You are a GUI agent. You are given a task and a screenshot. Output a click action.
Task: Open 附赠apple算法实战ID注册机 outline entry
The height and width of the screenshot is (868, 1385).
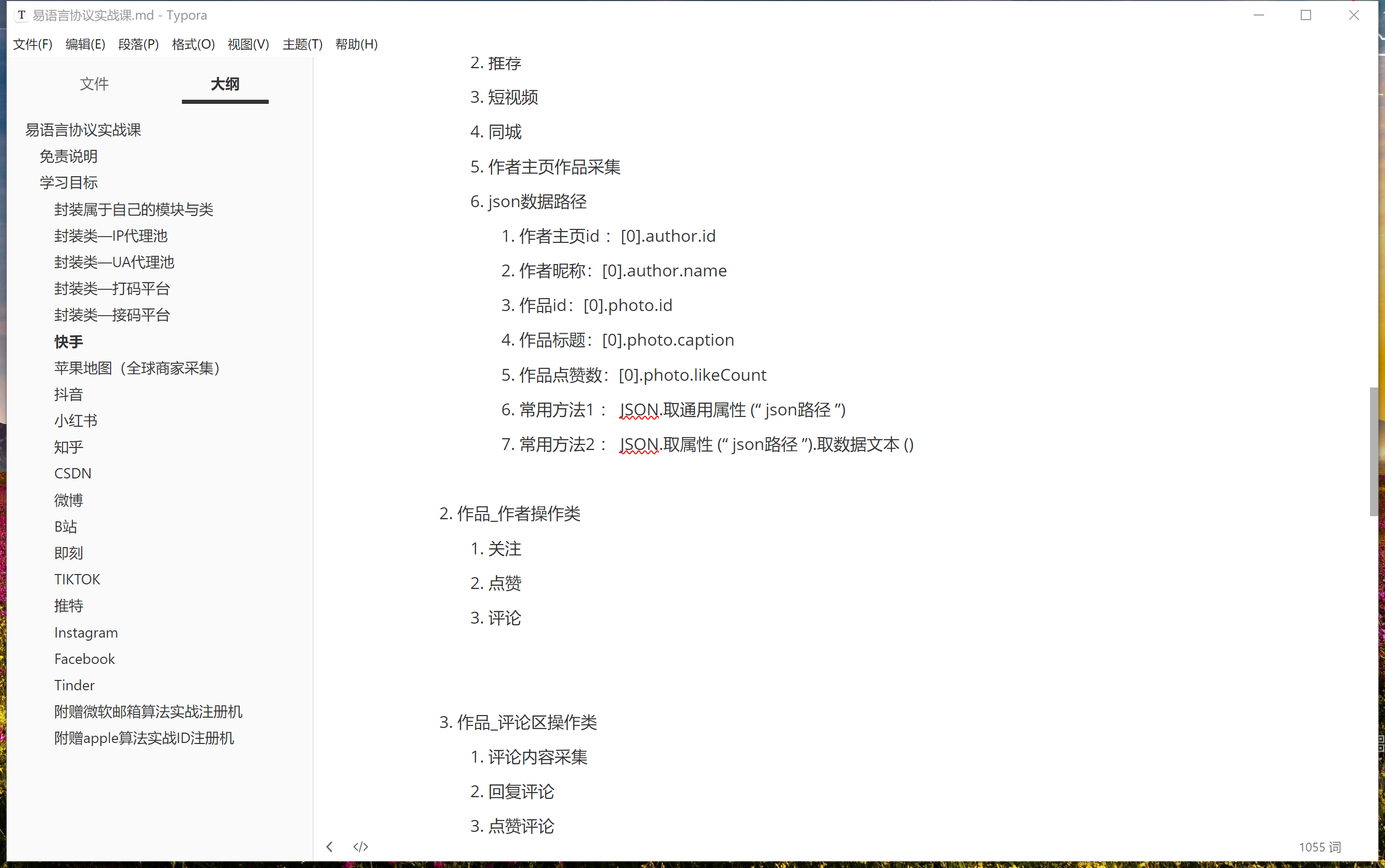click(x=144, y=738)
